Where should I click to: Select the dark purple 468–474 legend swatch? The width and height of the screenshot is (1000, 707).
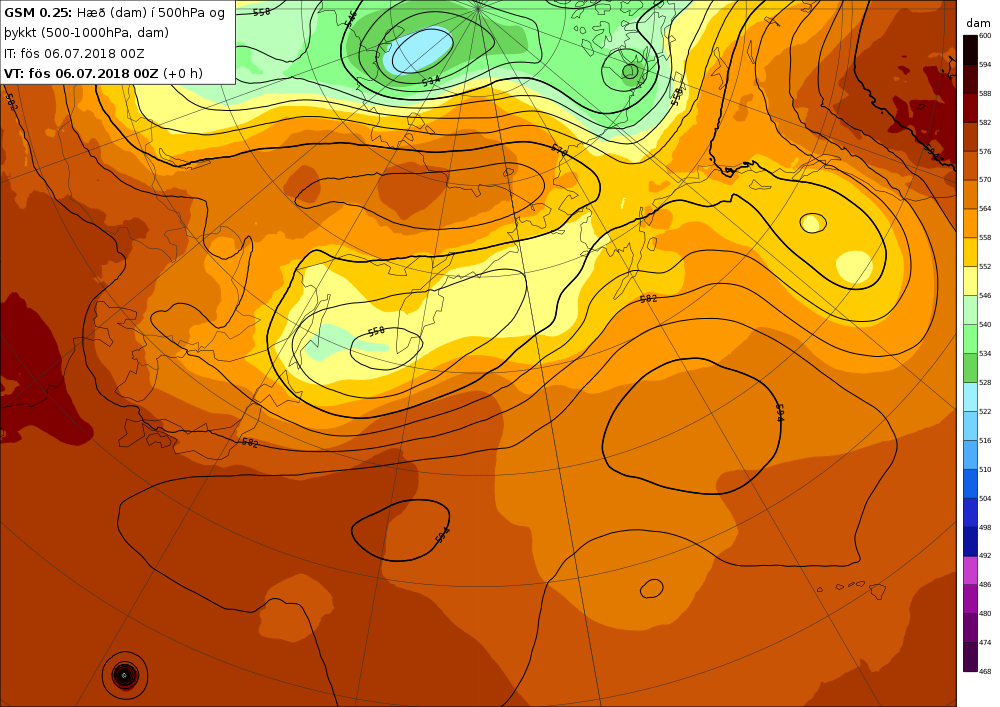(x=970, y=657)
